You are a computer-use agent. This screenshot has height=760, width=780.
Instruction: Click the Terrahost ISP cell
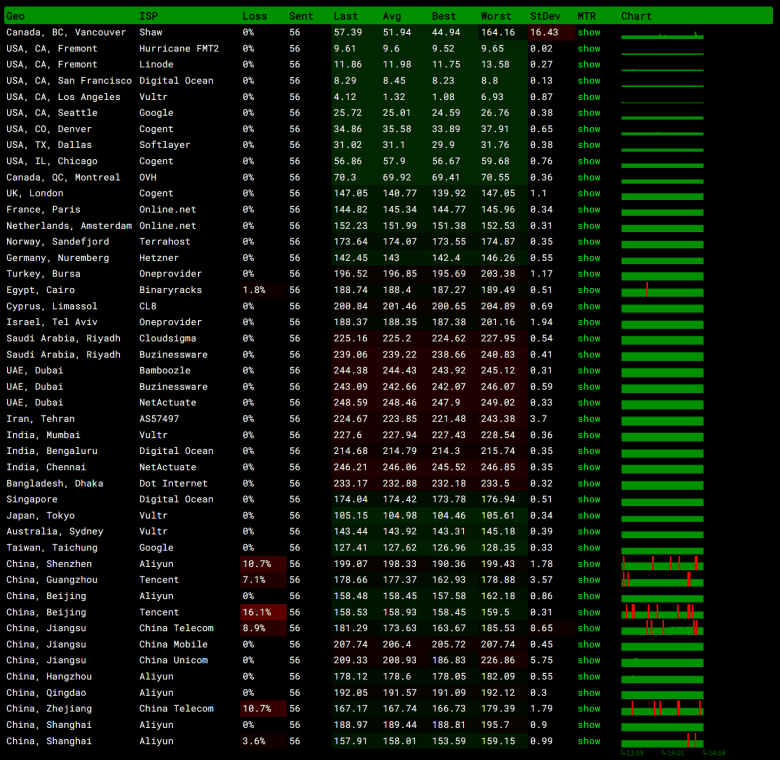pyautogui.click(x=164, y=242)
